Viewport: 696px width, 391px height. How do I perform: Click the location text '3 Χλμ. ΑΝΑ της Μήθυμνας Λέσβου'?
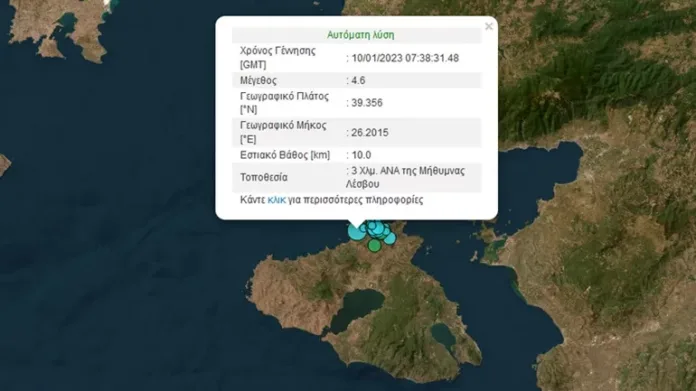(x=405, y=177)
